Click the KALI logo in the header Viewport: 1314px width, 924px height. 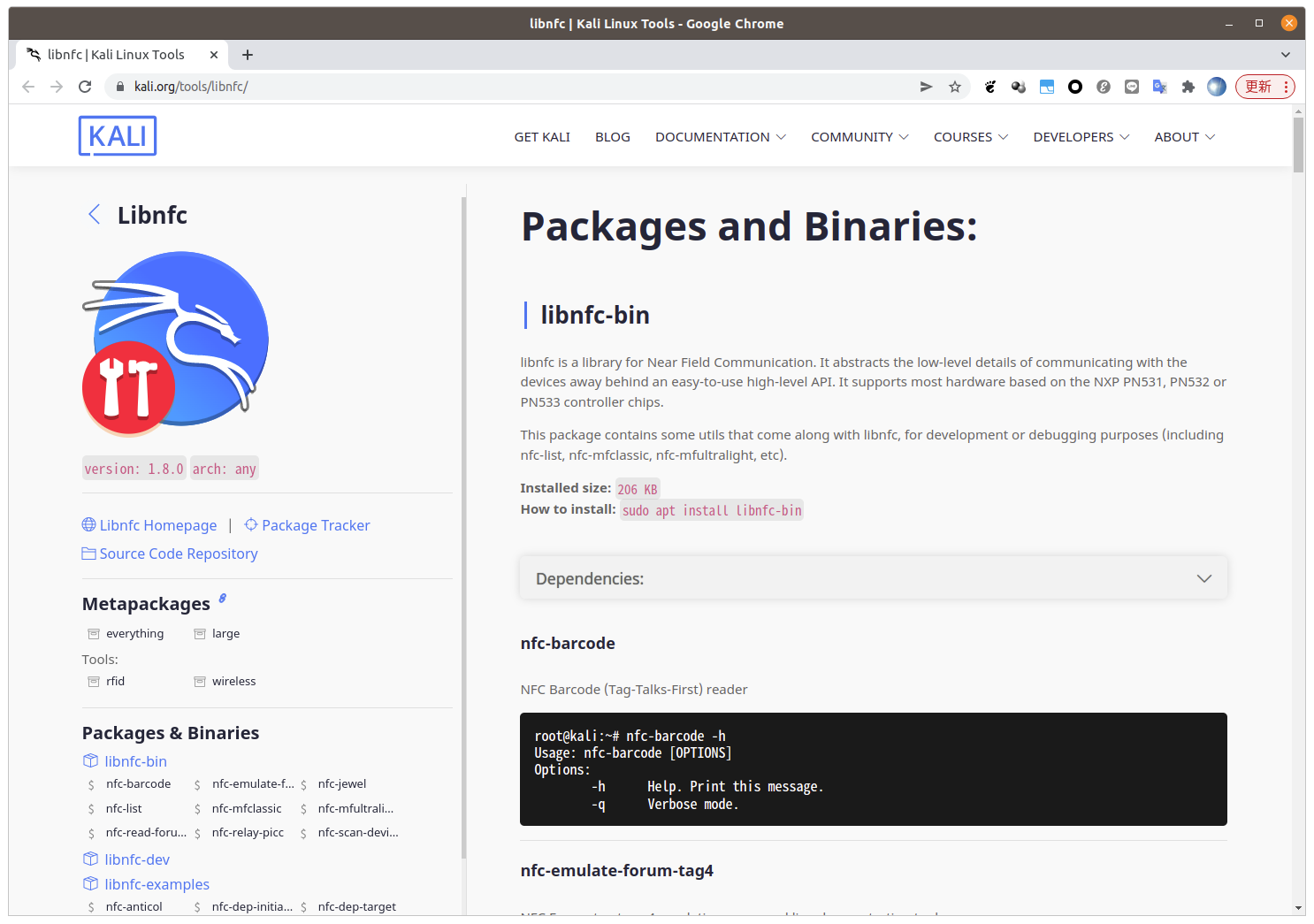[x=118, y=136]
